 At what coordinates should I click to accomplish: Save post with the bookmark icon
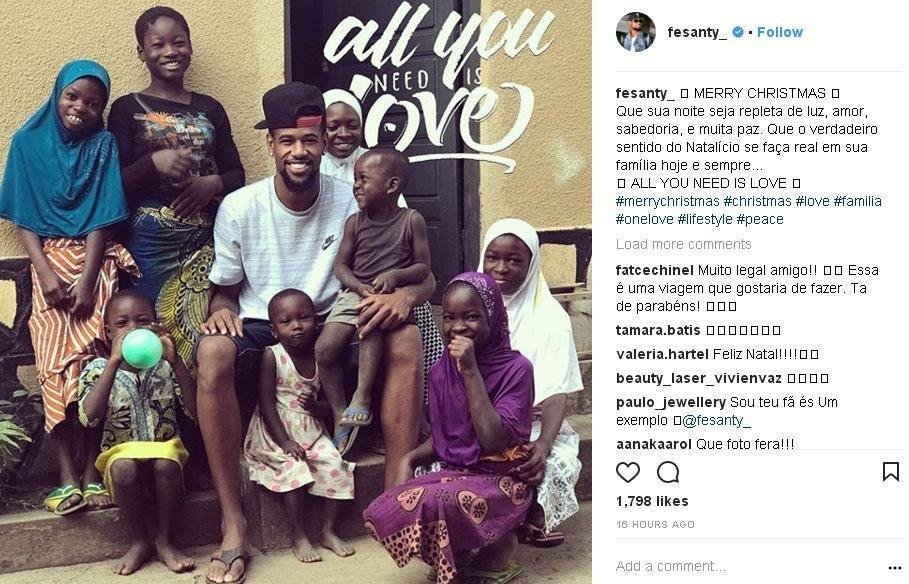pyautogui.click(x=890, y=472)
